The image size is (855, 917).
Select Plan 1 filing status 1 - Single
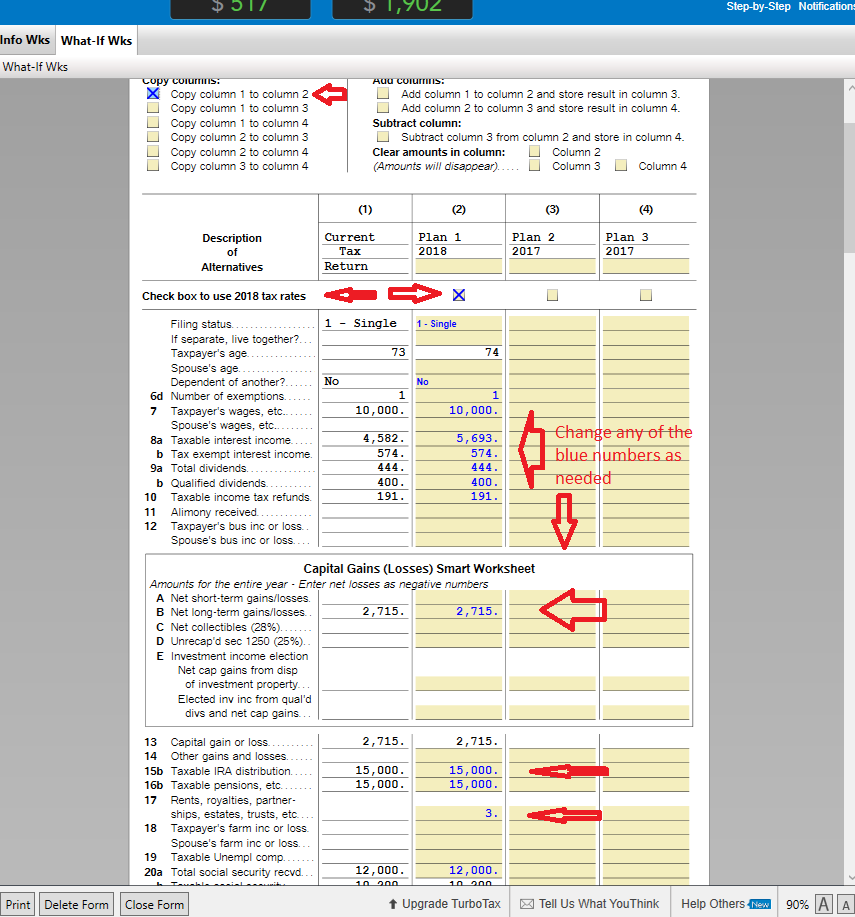coord(458,323)
